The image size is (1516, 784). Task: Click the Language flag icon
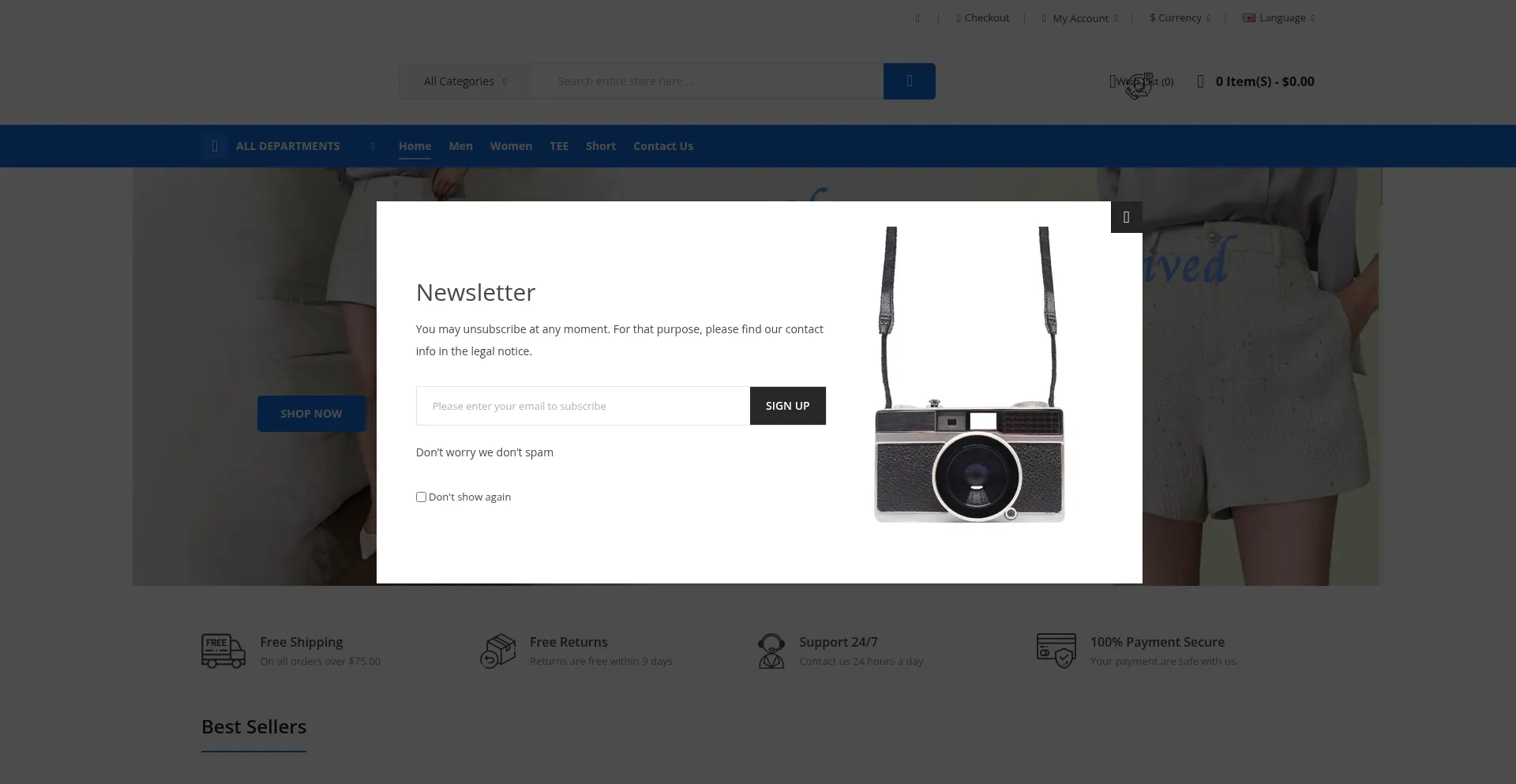[1249, 17]
